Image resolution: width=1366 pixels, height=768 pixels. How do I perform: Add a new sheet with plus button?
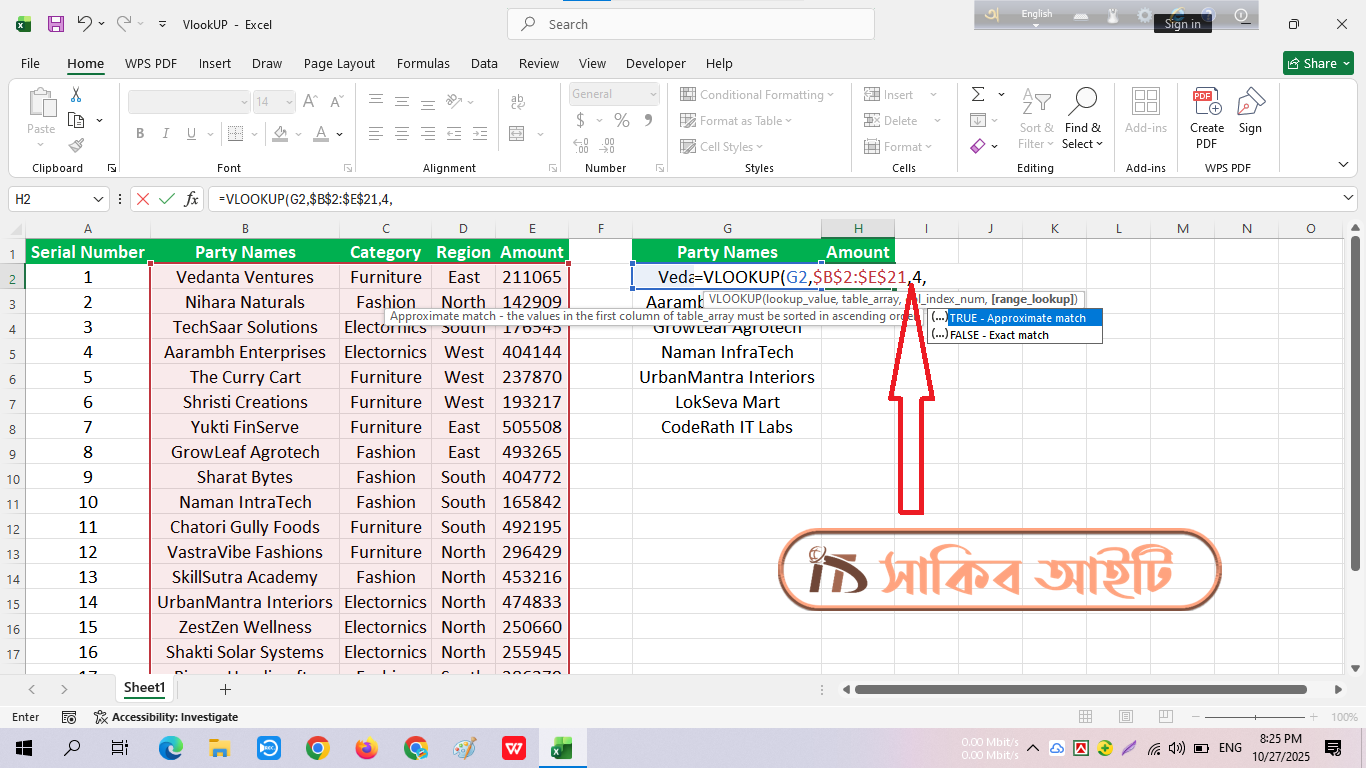[x=225, y=689]
